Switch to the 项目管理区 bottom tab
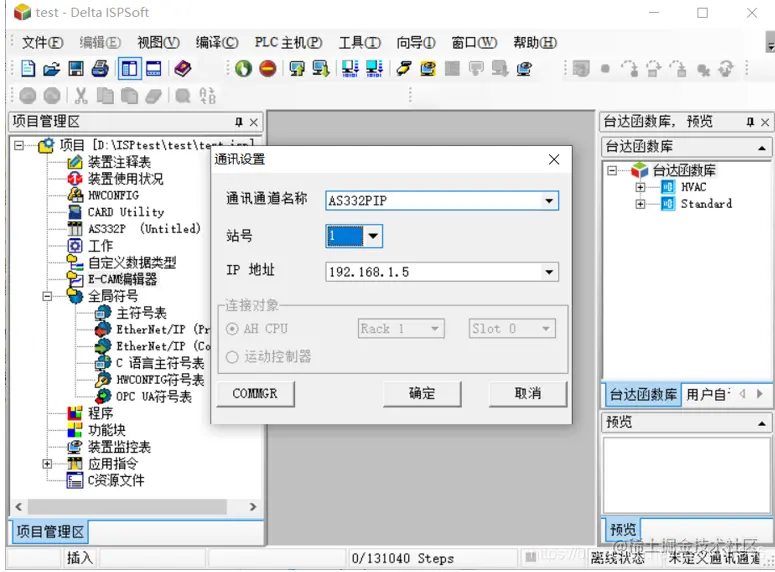This screenshot has height=572, width=775. pos(50,532)
